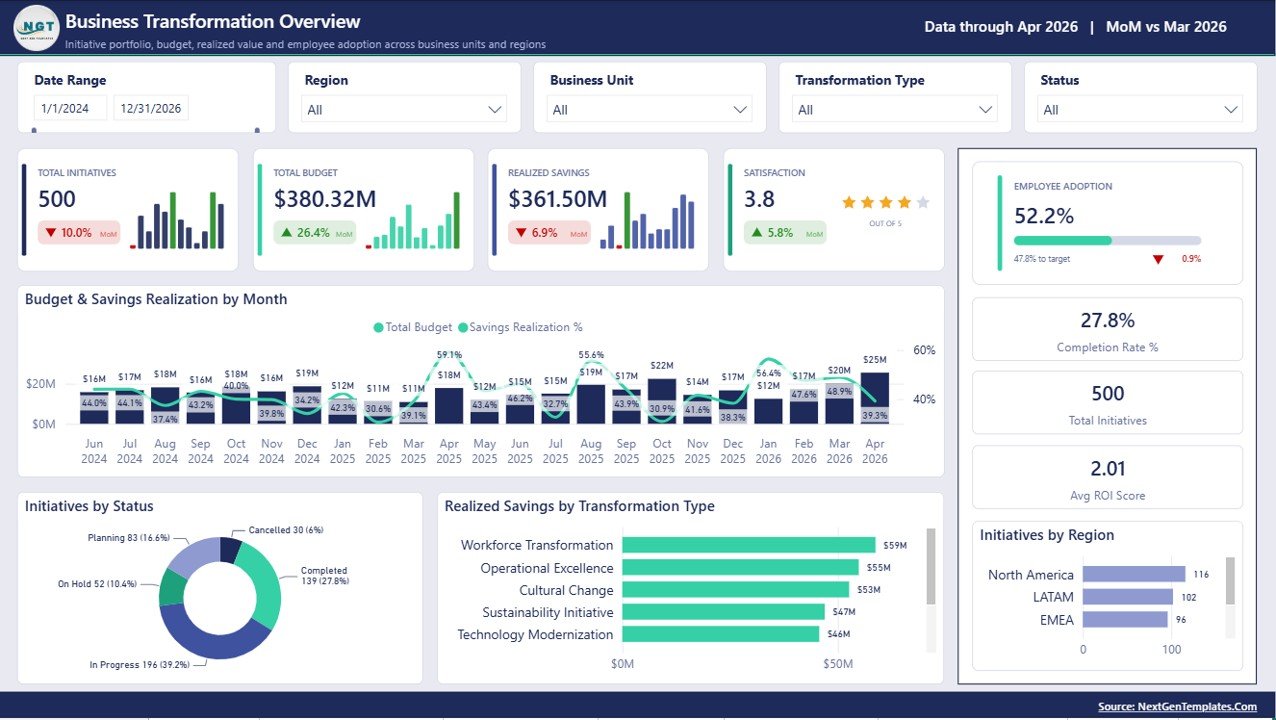Click the end date field 12/31/2026
The image size is (1276, 720).
[151, 108]
